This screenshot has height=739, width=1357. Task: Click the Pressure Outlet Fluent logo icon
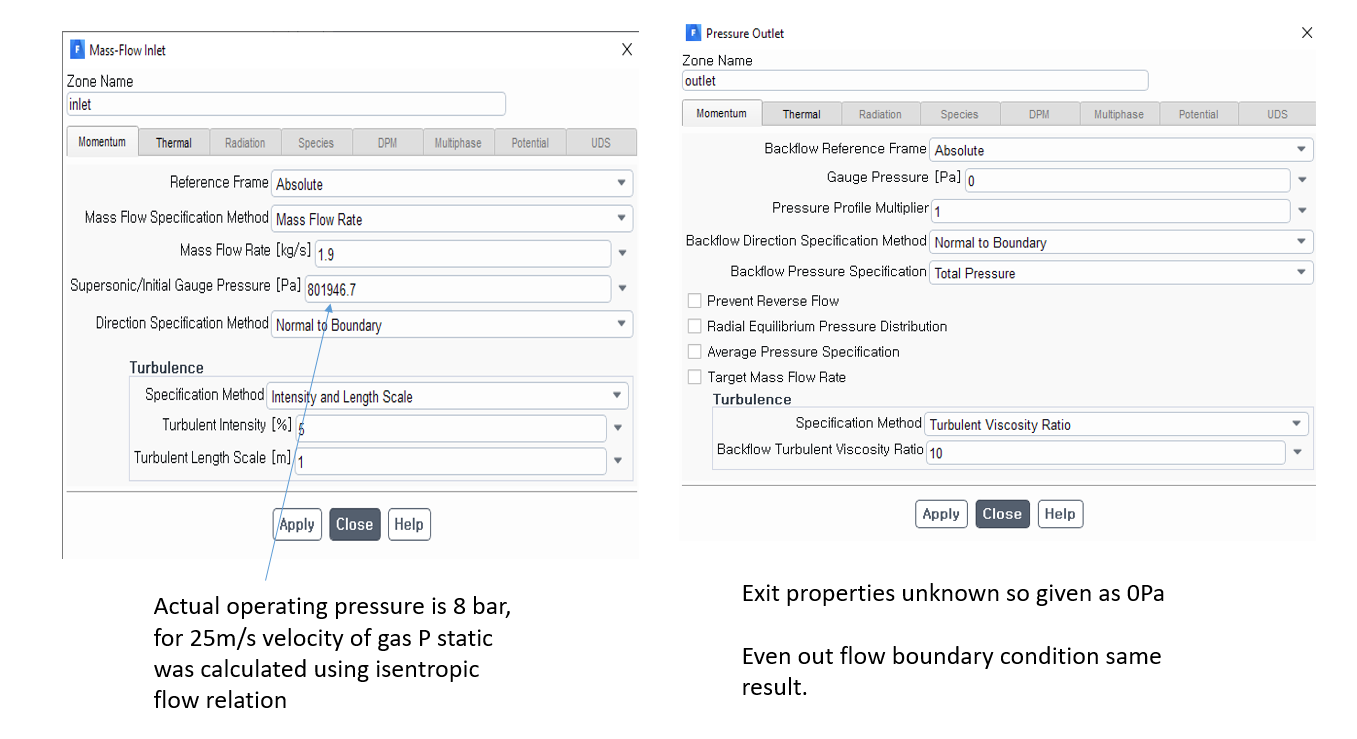pyautogui.click(x=693, y=33)
